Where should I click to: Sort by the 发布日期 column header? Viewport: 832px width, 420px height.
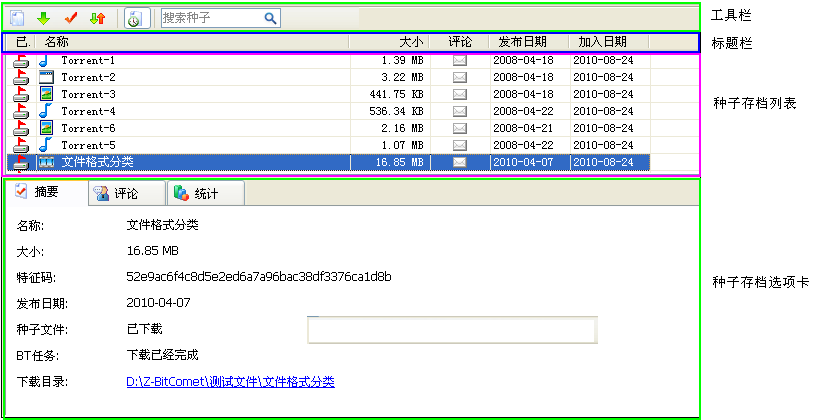(x=529, y=42)
